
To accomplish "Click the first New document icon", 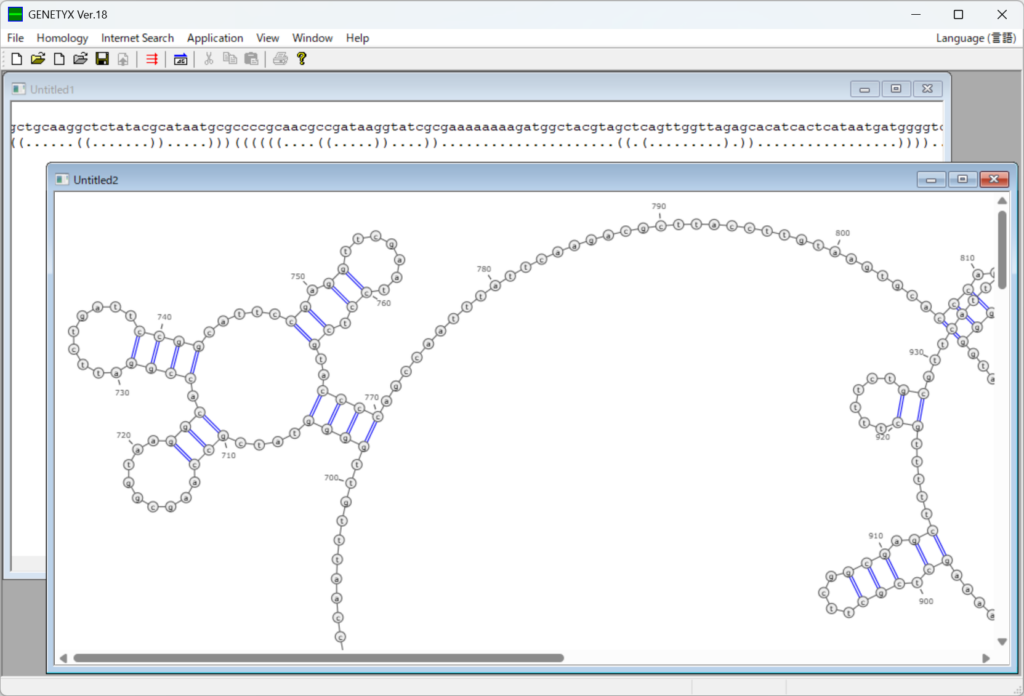I will point(16,59).
